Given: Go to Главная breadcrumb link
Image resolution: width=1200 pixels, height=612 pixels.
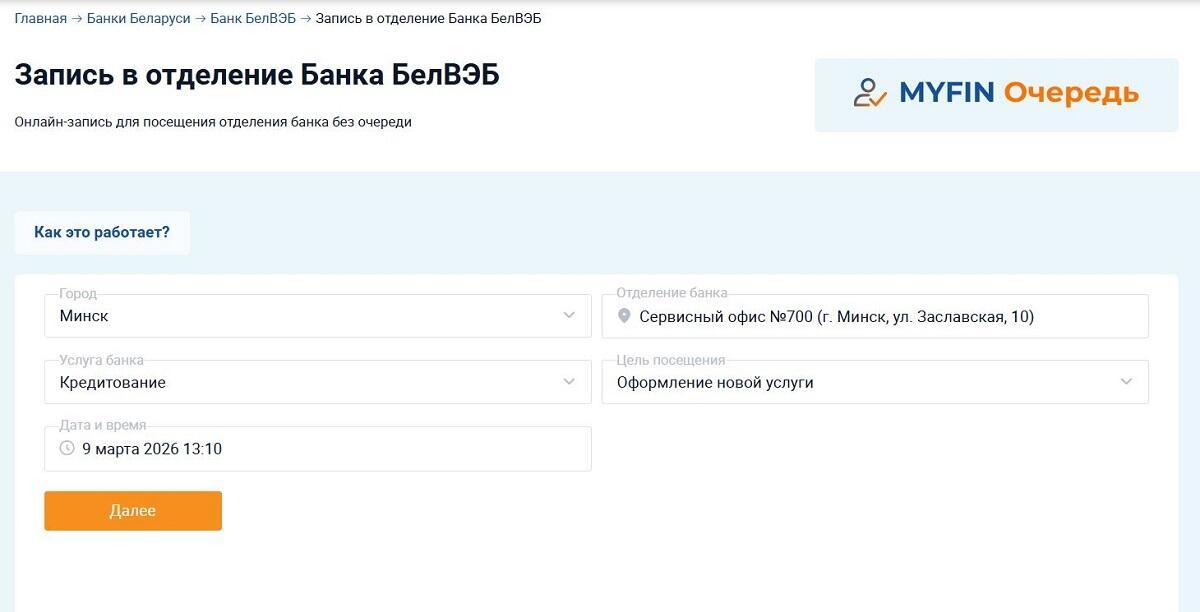Looking at the screenshot, I should point(40,19).
